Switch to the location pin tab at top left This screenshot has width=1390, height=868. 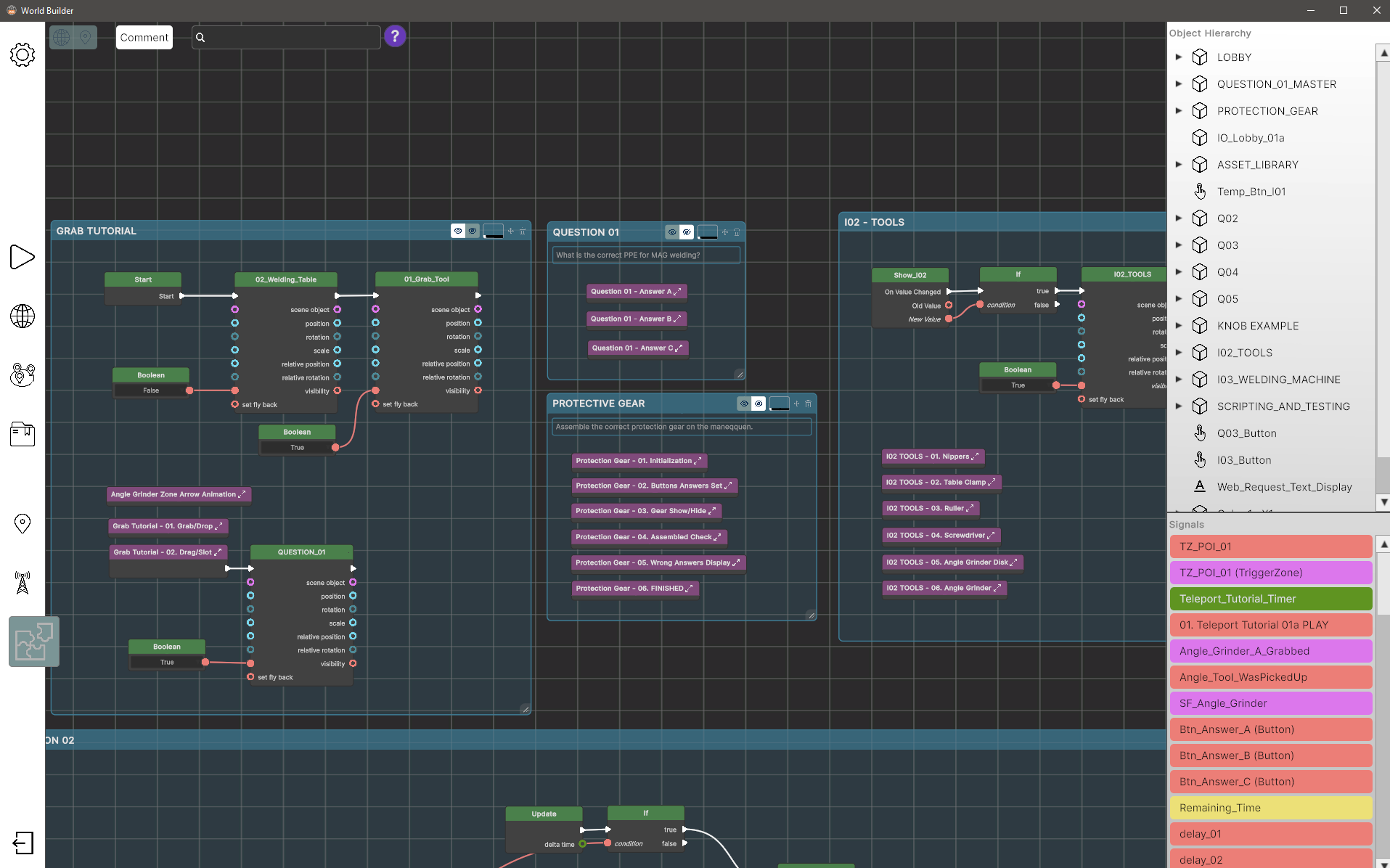(85, 36)
